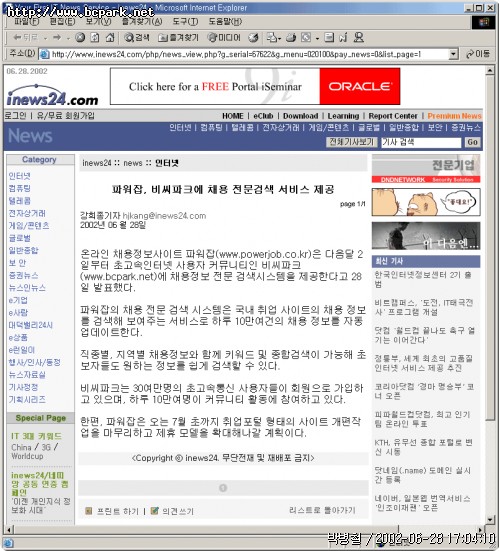Open the Learning navigation link

[x=343, y=116]
